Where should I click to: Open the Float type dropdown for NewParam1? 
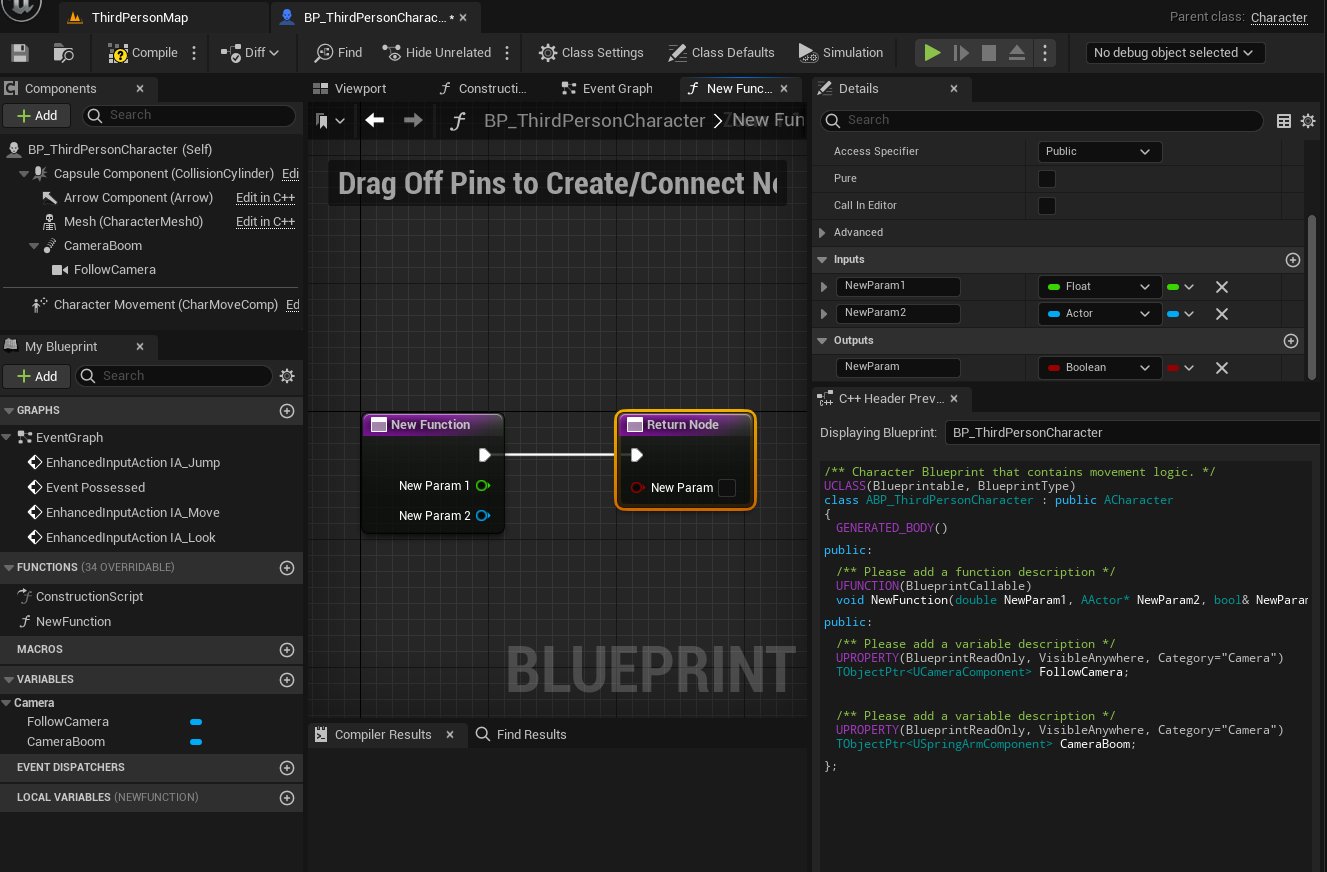(x=1100, y=287)
